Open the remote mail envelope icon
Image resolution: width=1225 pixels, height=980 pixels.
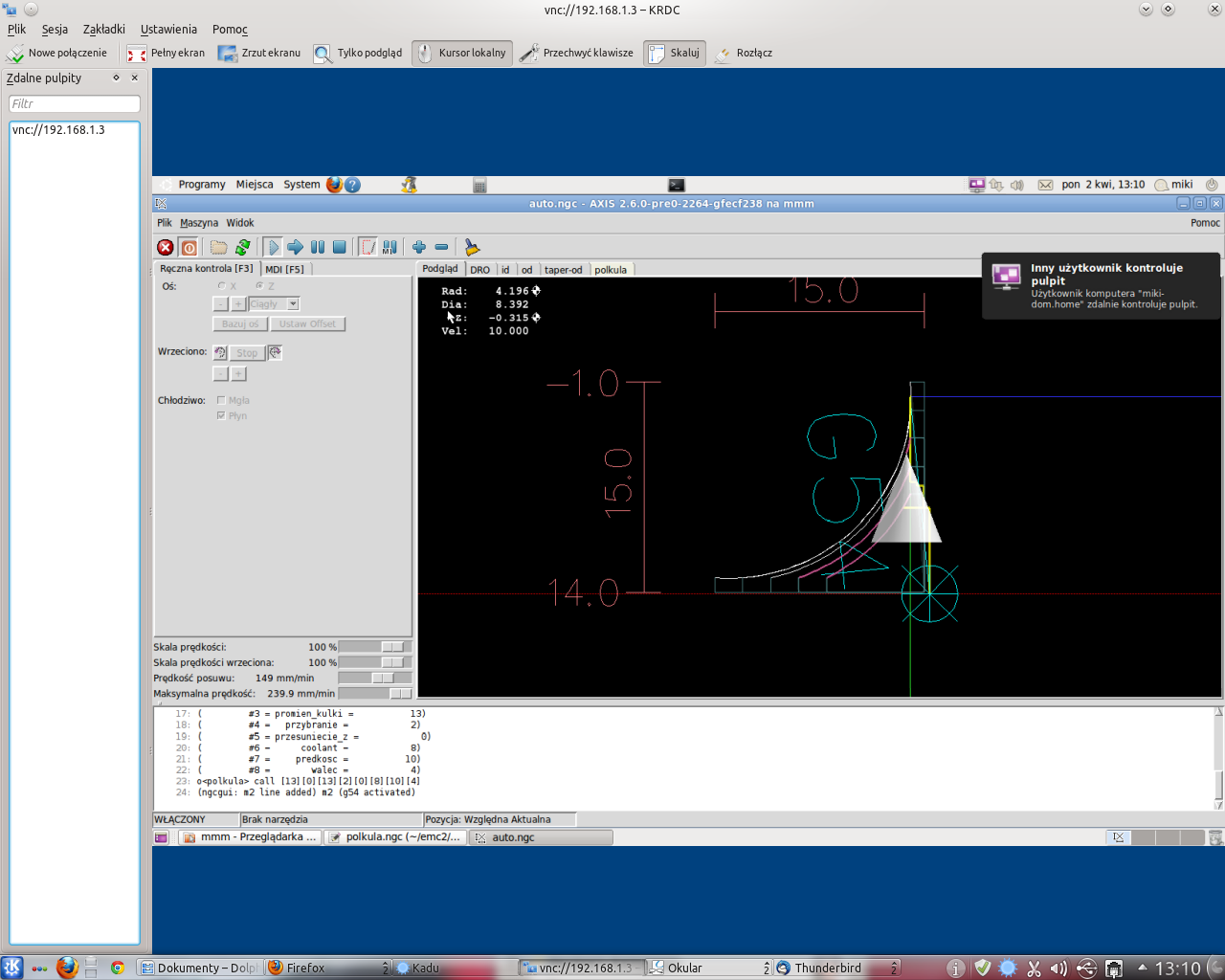(1045, 185)
